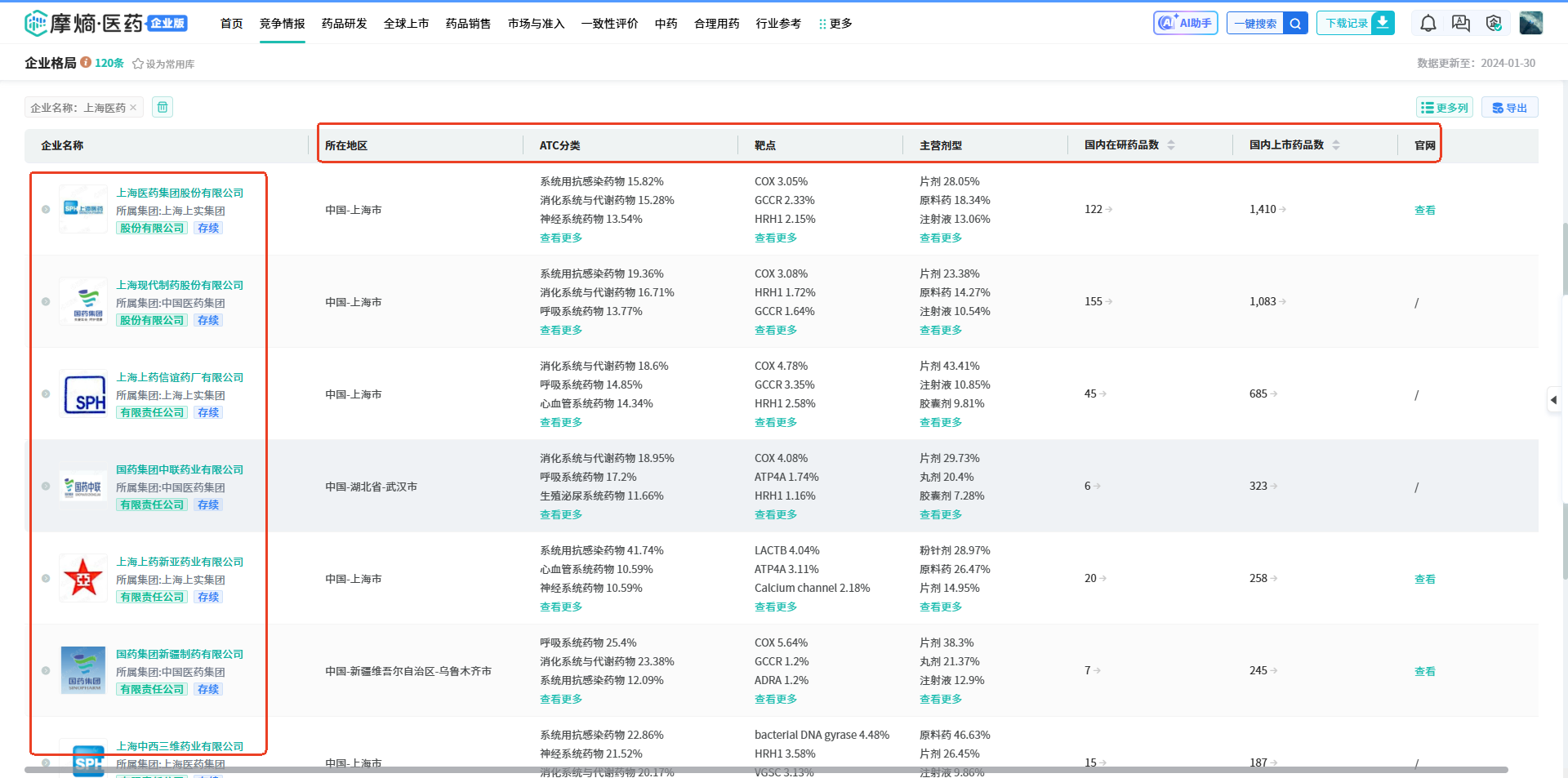Open 市场与准入 menu
The height and width of the screenshot is (778, 1568).
point(537,23)
